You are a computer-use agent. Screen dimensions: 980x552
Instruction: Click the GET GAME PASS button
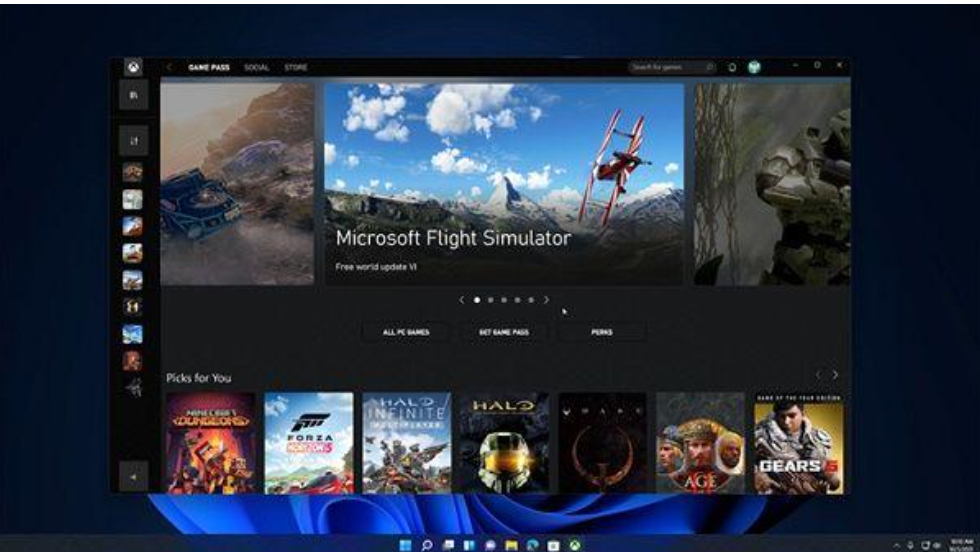504,332
